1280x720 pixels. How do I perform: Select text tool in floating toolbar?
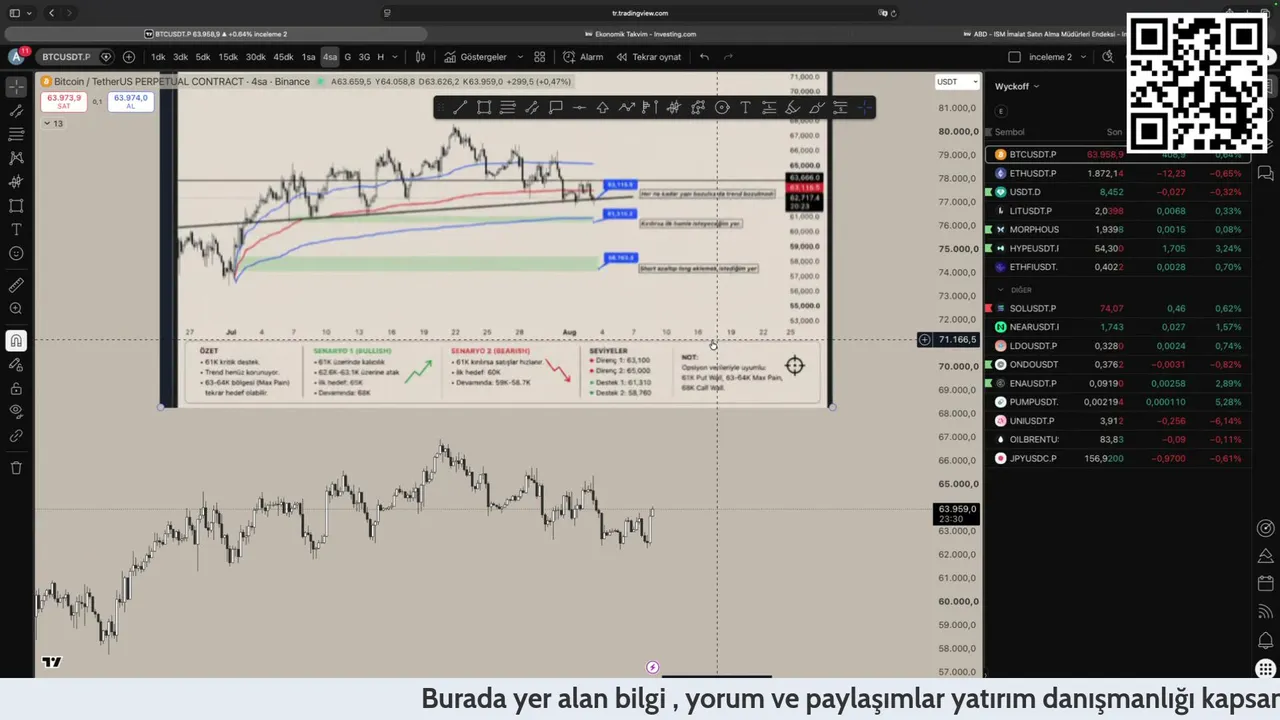click(745, 108)
